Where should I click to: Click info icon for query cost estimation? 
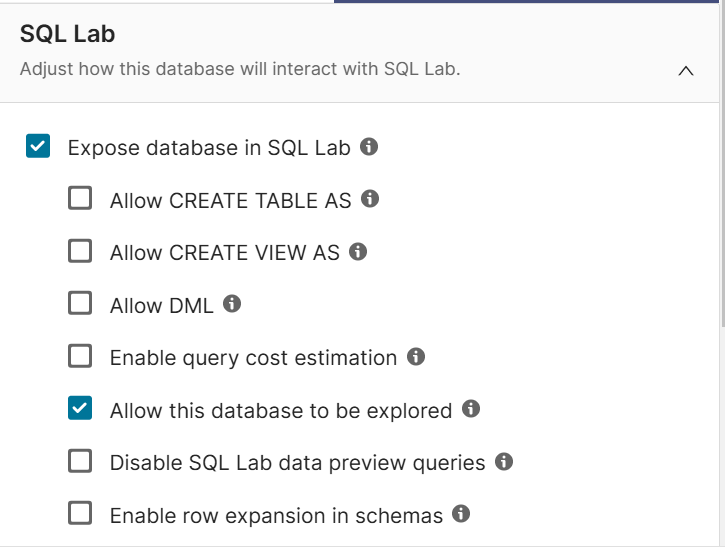416,357
